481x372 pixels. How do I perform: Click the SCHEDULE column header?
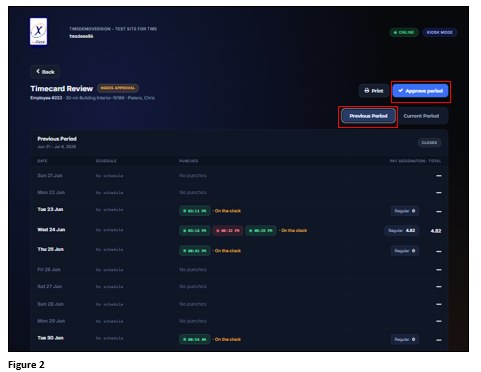pos(106,161)
